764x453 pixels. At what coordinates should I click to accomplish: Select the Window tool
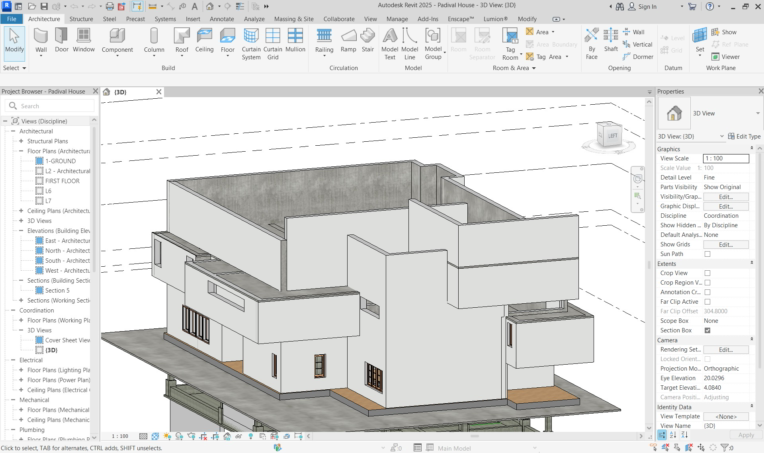pos(83,40)
